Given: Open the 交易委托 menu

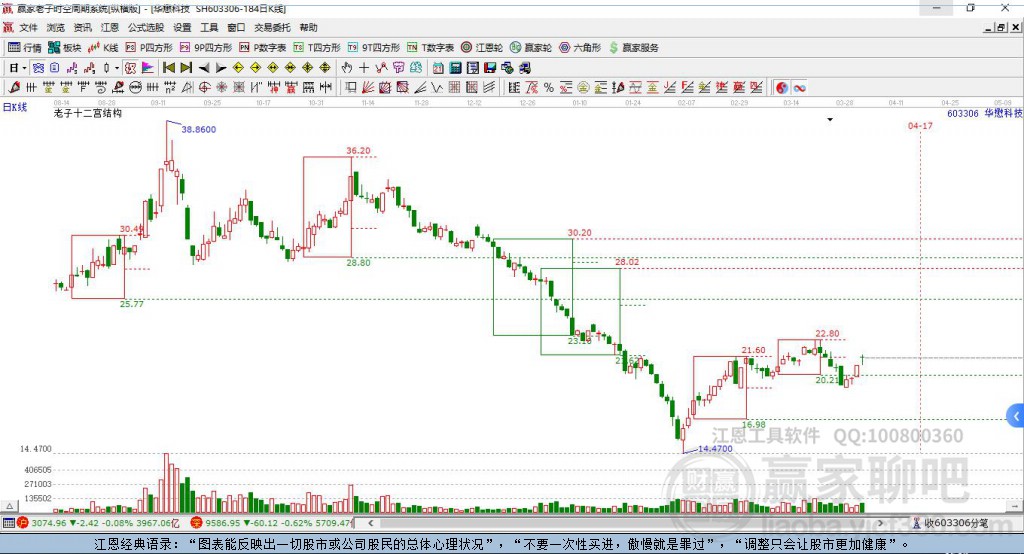Looking at the screenshot, I should point(272,27).
